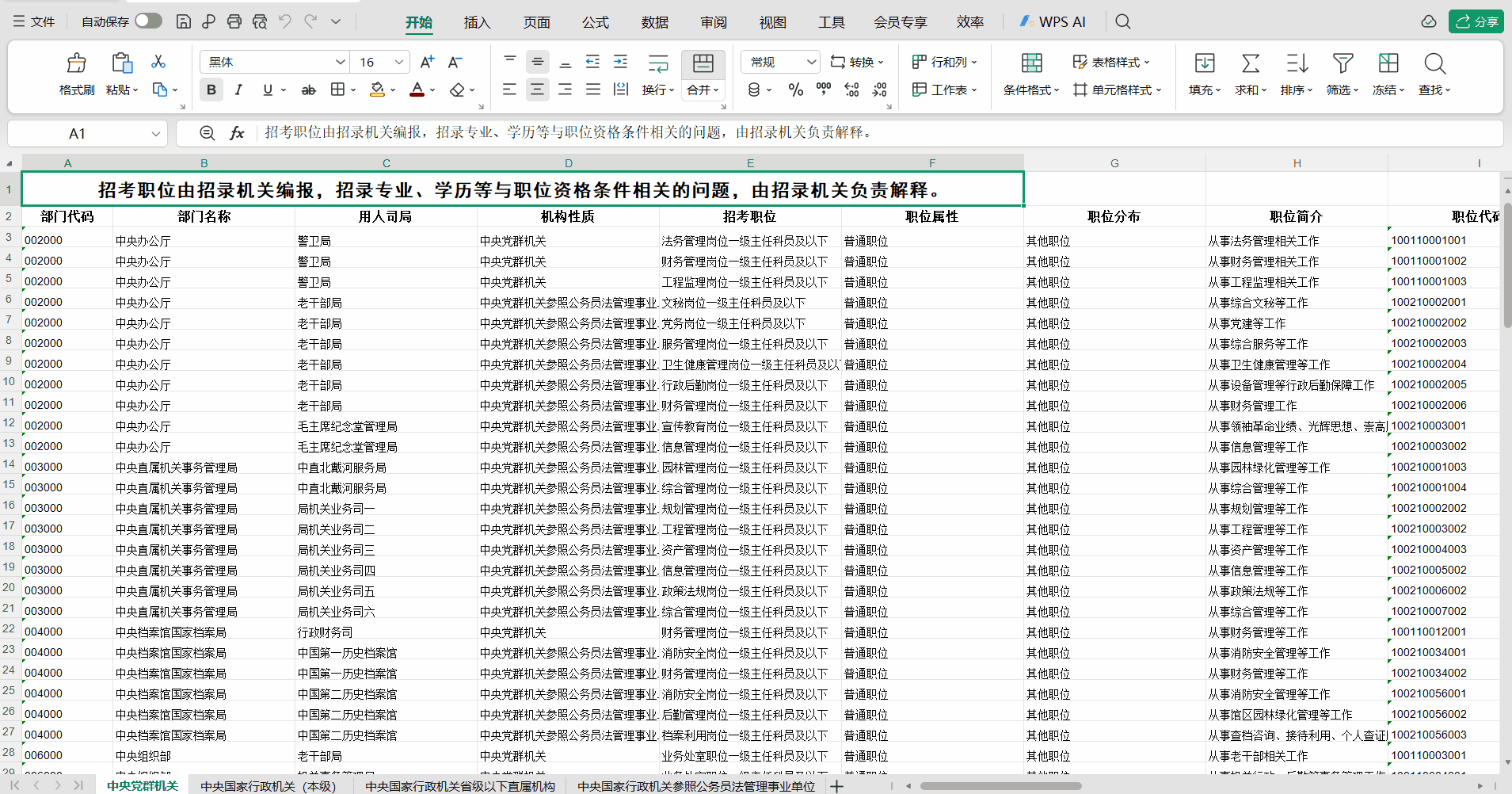Expand the Worksheet dropdown
1512x794 pixels.
point(944,90)
